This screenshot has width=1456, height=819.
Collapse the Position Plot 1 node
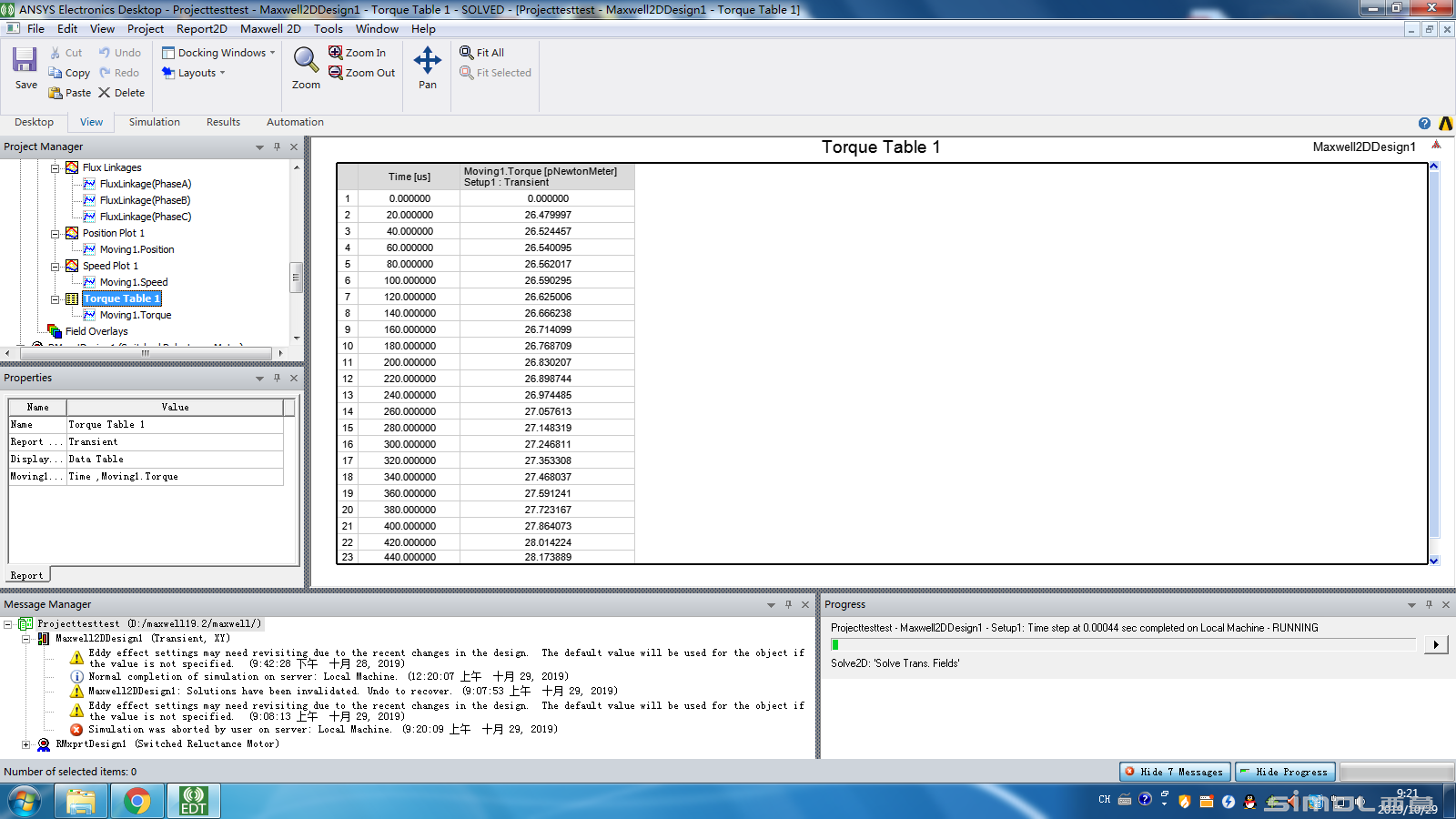[56, 233]
